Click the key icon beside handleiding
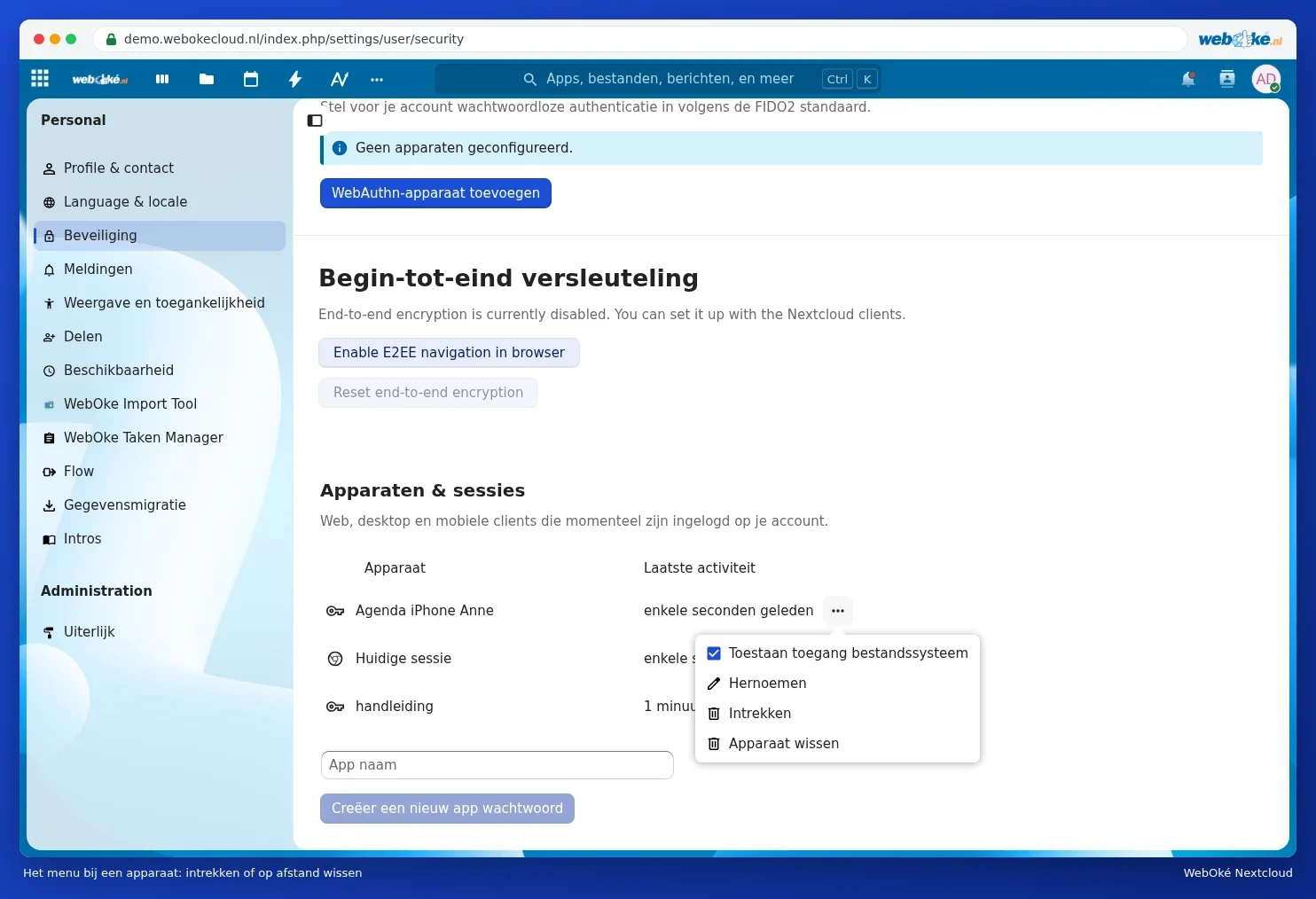 (335, 707)
